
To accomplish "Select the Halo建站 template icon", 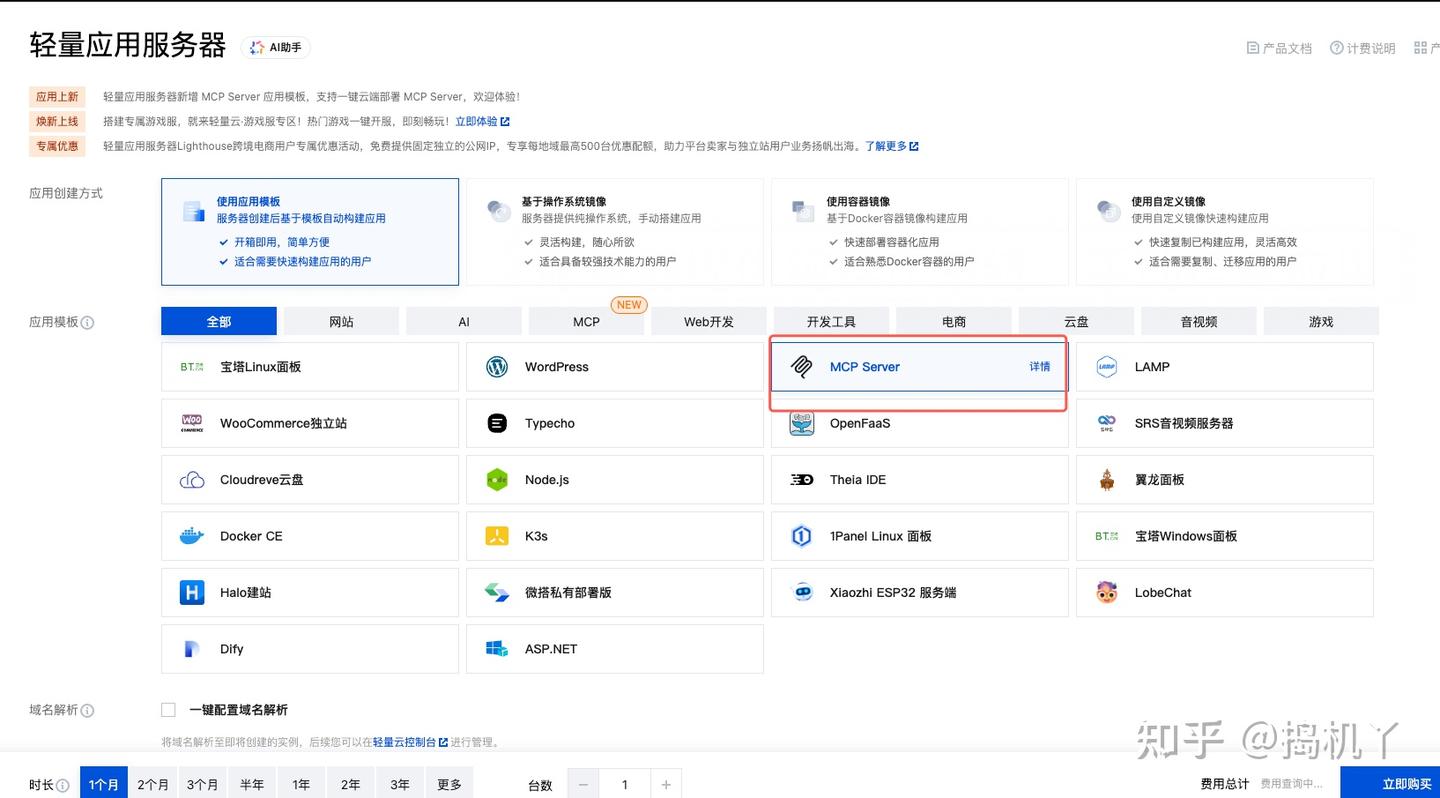I will [192, 593].
